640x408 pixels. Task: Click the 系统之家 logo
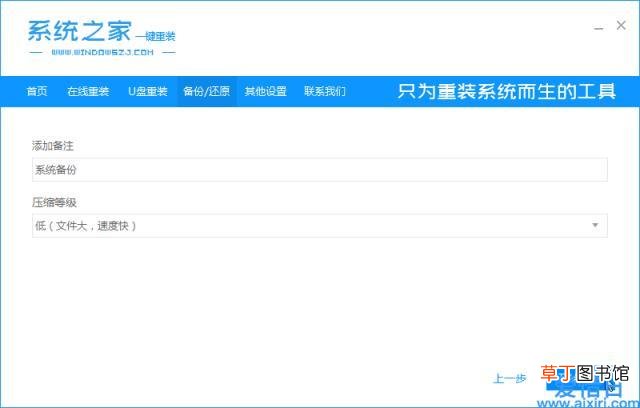102,38
